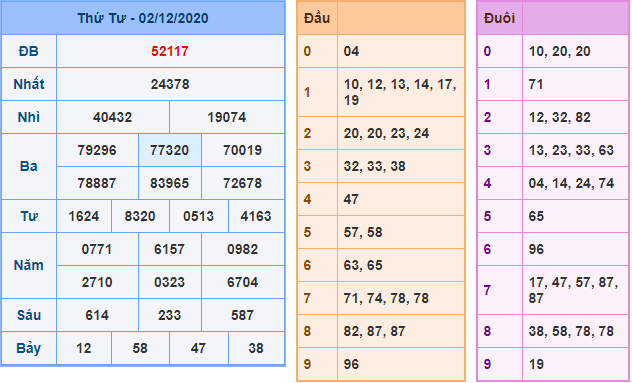Select Sáu prize number 587
Image resolution: width=632 pixels, height=383 pixels.
pos(243,315)
